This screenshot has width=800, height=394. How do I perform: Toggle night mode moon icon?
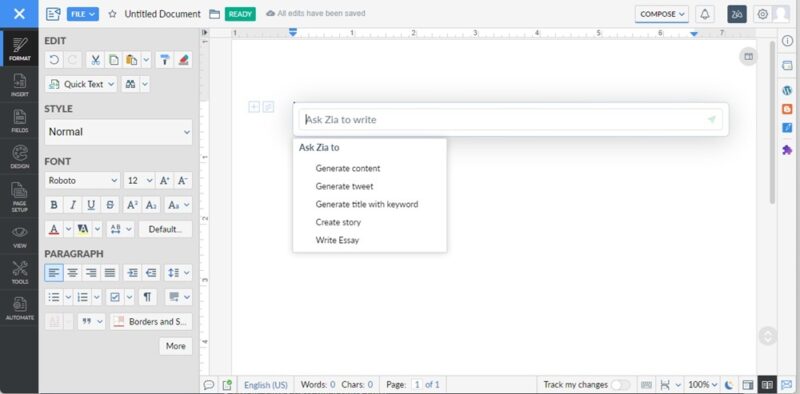pyautogui.click(x=730, y=385)
